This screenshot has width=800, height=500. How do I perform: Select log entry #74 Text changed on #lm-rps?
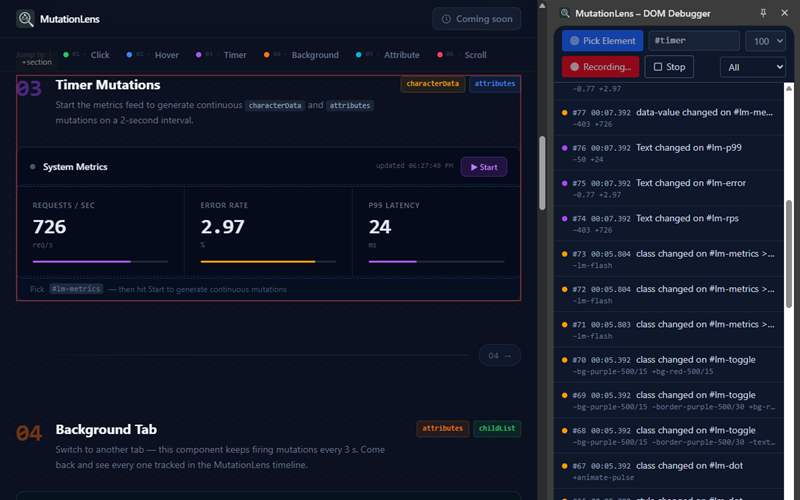669,223
